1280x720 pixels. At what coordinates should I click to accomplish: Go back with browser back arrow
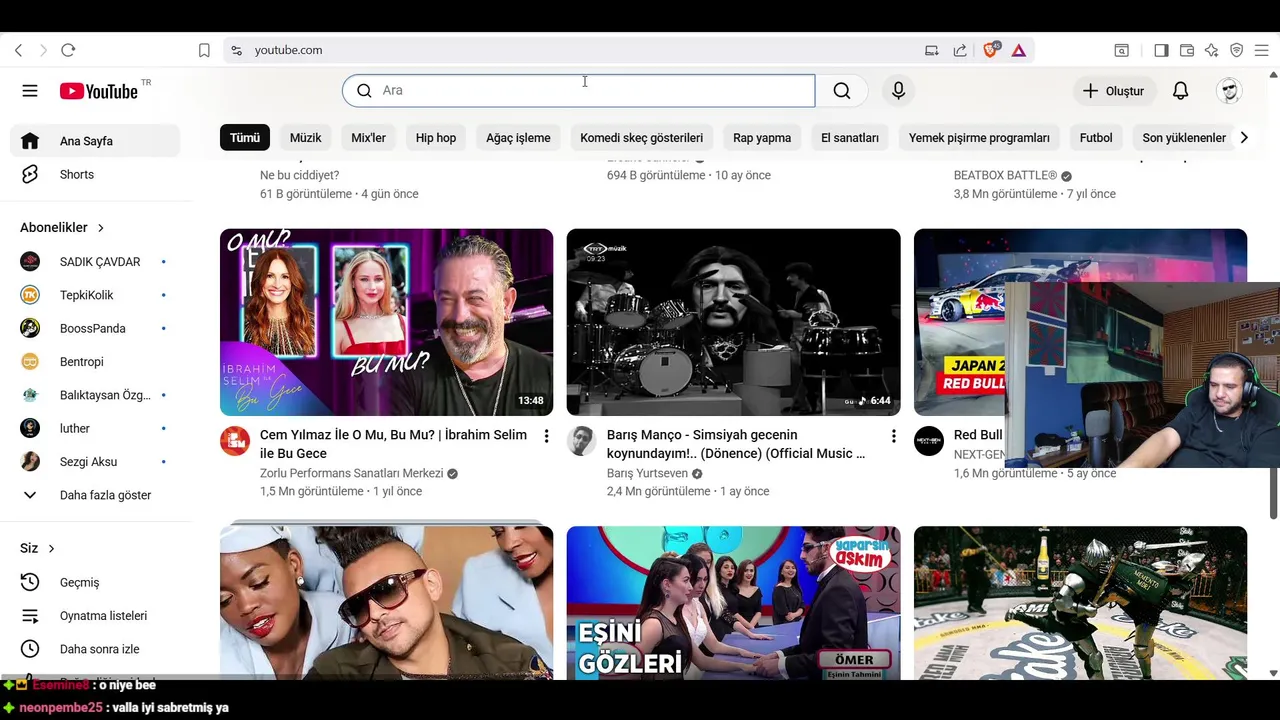pyautogui.click(x=18, y=50)
